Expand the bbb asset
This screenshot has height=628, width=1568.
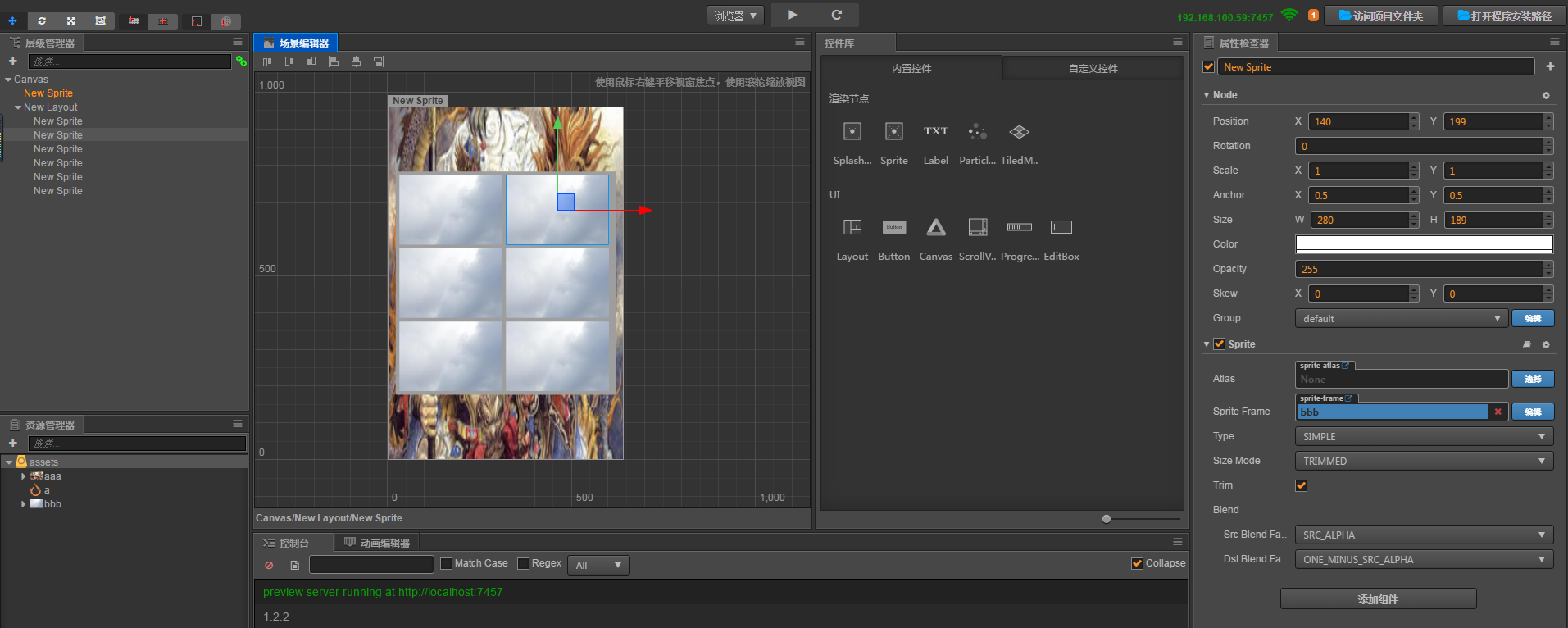click(23, 504)
